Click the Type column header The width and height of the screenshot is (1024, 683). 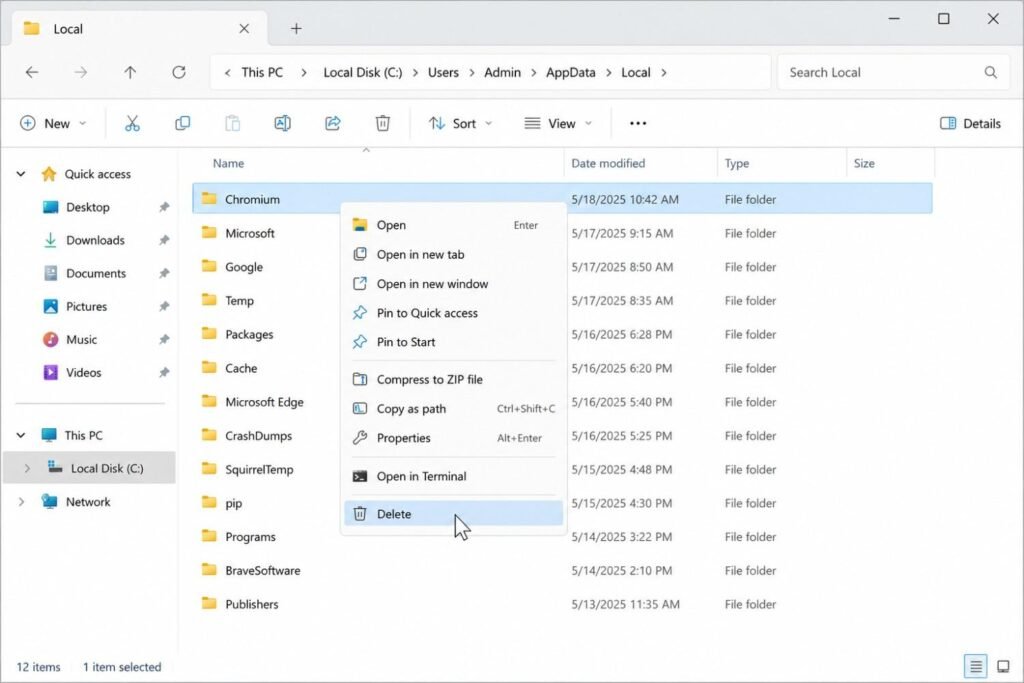[737, 163]
